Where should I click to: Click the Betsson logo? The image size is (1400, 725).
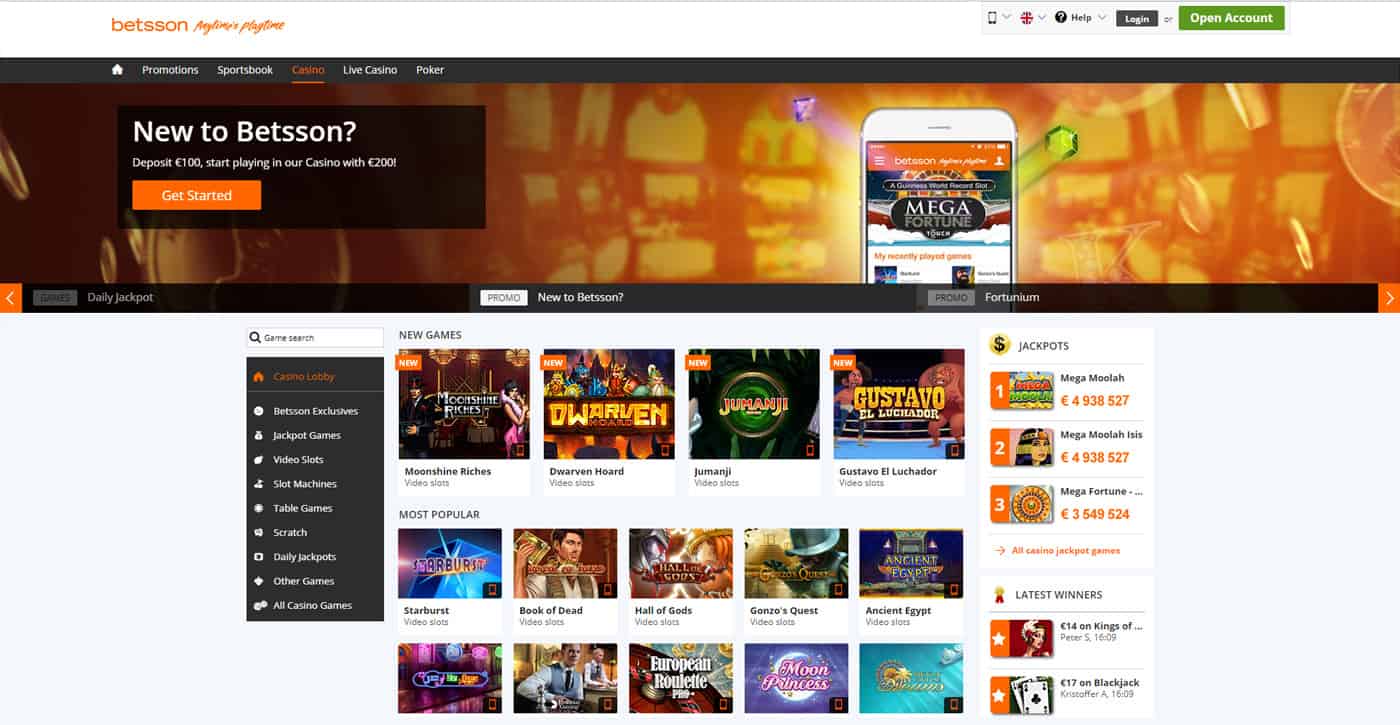[150, 25]
